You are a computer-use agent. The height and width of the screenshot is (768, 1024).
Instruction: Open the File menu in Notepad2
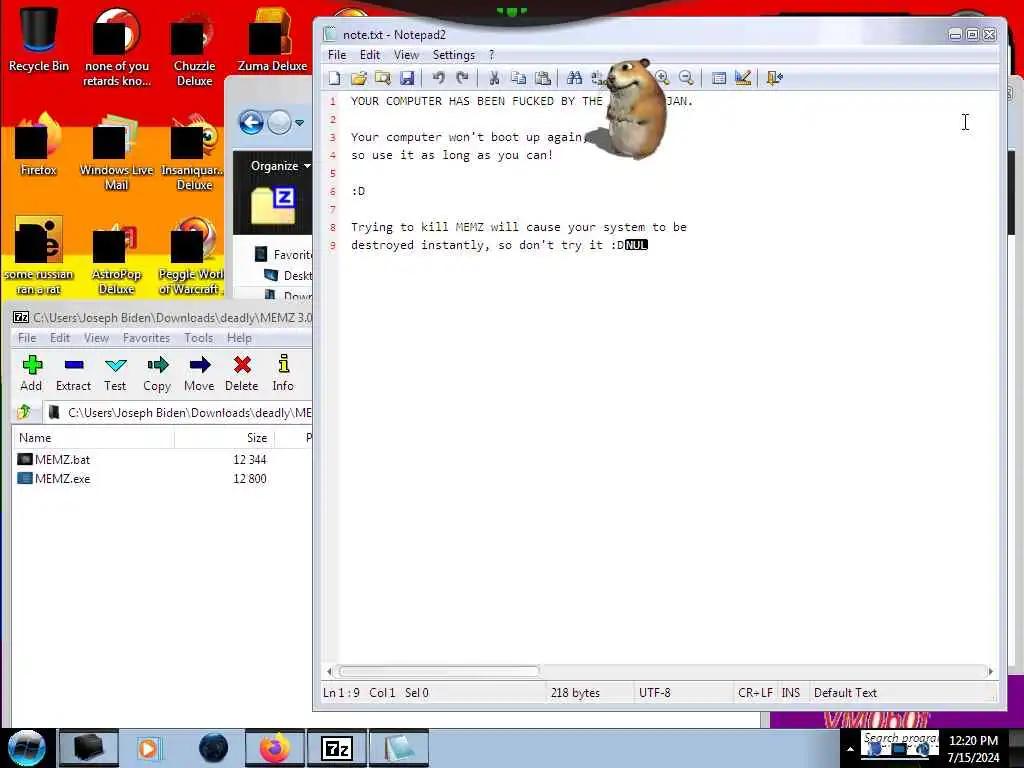337,55
